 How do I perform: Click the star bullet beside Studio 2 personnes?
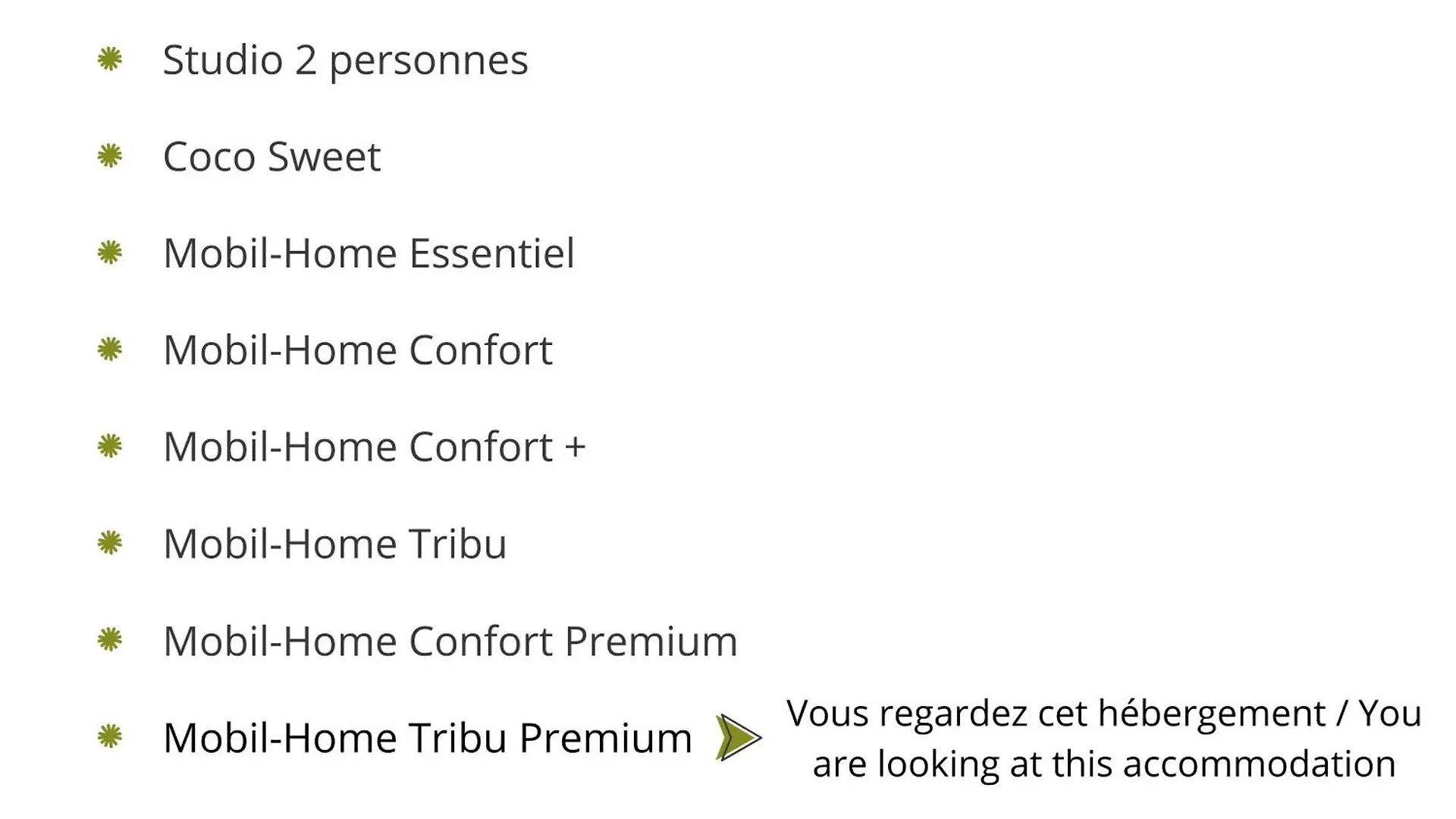click(110, 59)
